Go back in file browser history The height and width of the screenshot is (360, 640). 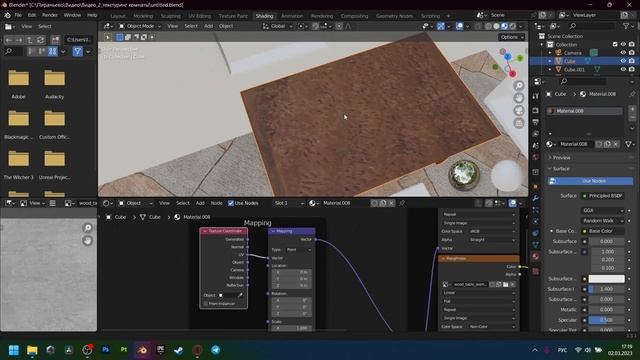[9, 40]
